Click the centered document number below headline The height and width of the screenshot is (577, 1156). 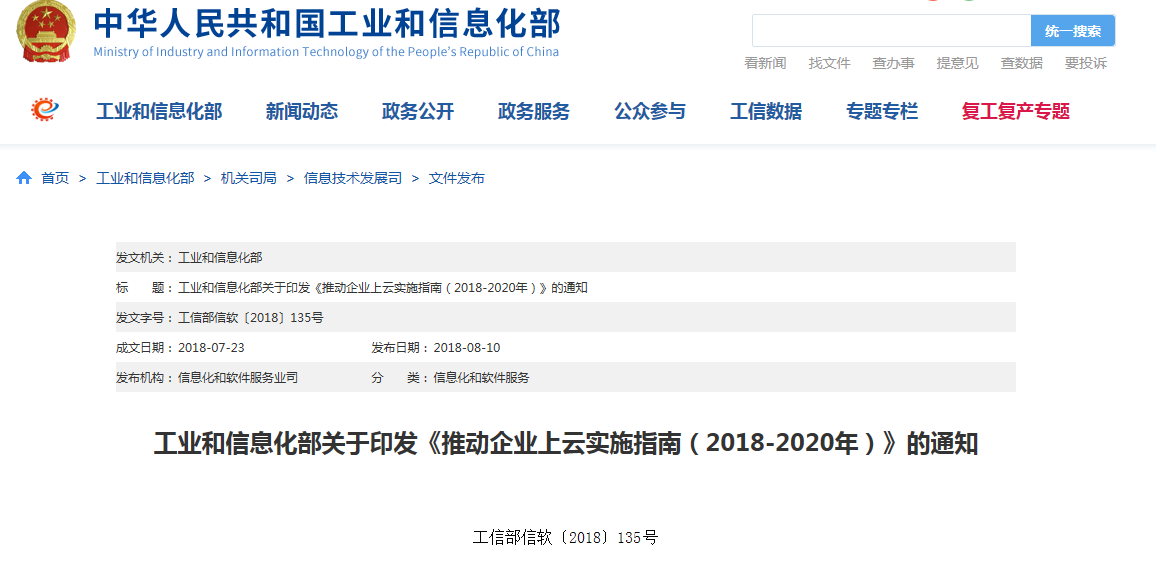pos(565,538)
